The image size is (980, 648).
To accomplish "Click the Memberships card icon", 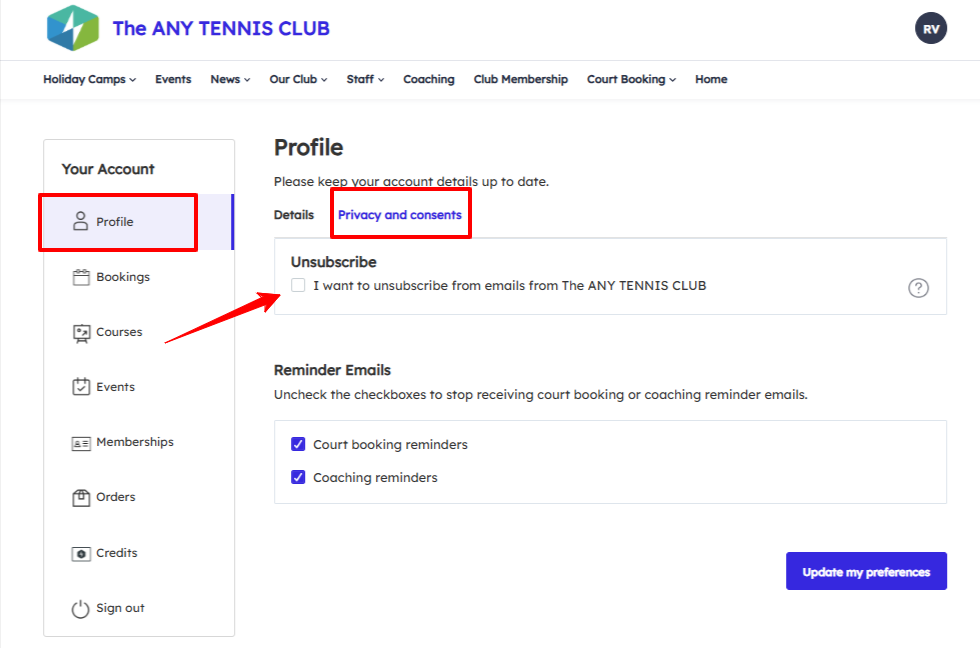I will [x=81, y=442].
